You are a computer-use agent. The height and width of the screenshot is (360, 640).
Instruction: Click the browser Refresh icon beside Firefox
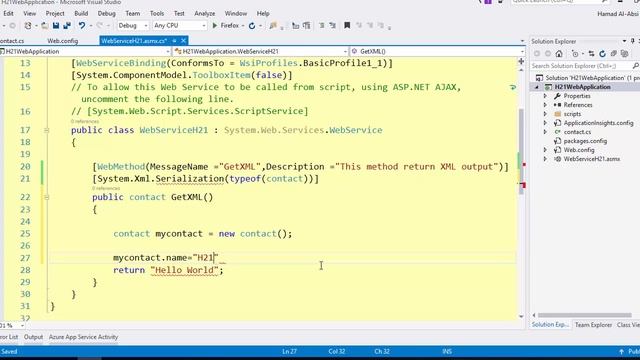(x=252, y=26)
